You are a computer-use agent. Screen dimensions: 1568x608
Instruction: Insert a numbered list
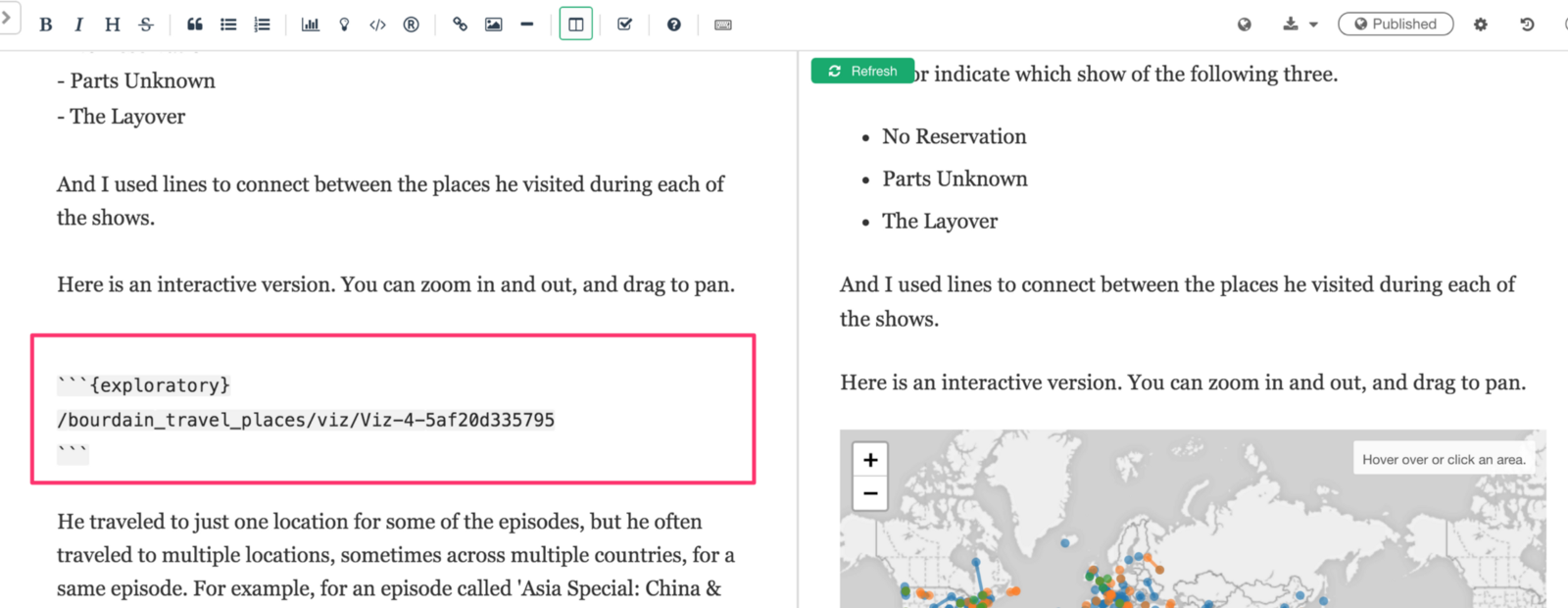tap(262, 25)
